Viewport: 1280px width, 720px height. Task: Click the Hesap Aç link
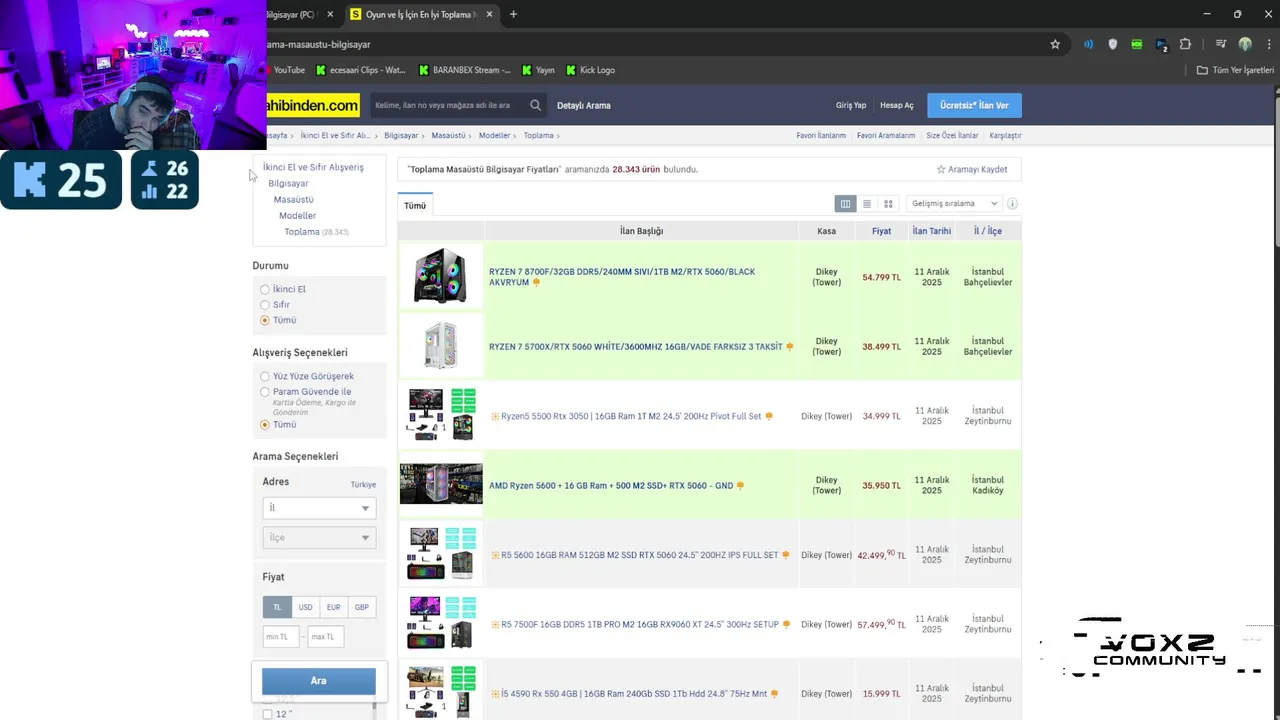897,105
